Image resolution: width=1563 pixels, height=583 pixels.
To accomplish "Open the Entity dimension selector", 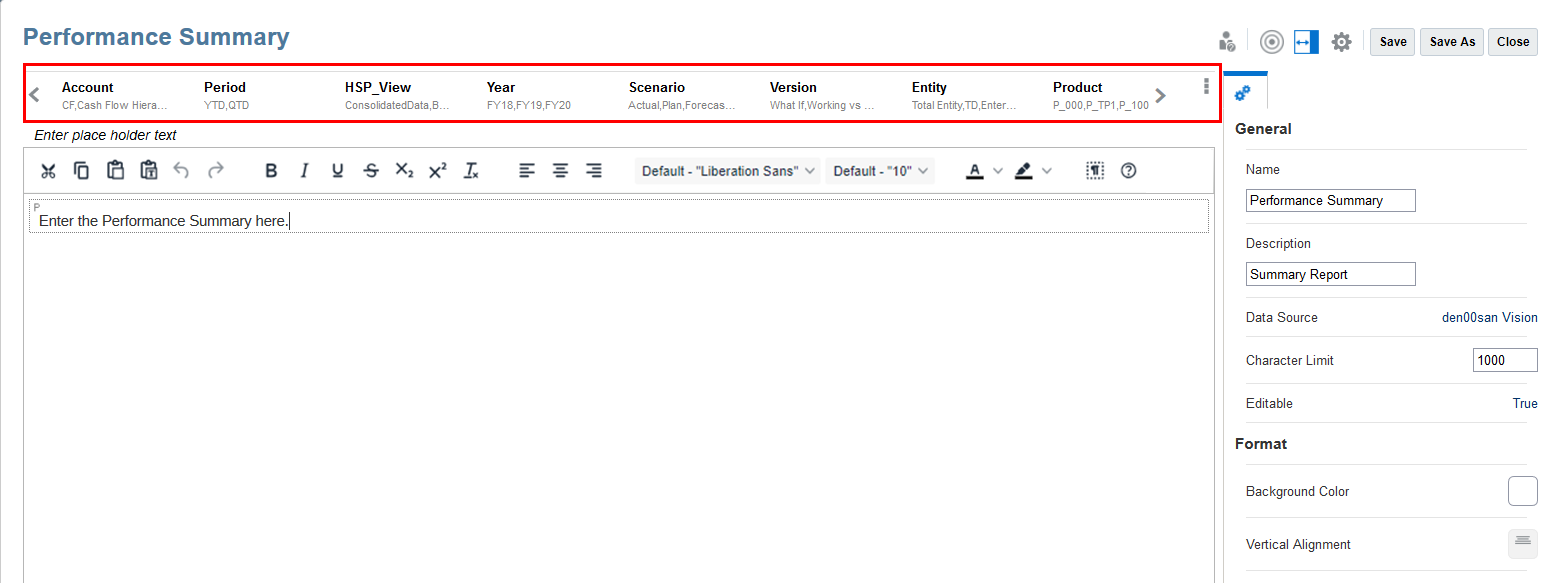I will (965, 95).
